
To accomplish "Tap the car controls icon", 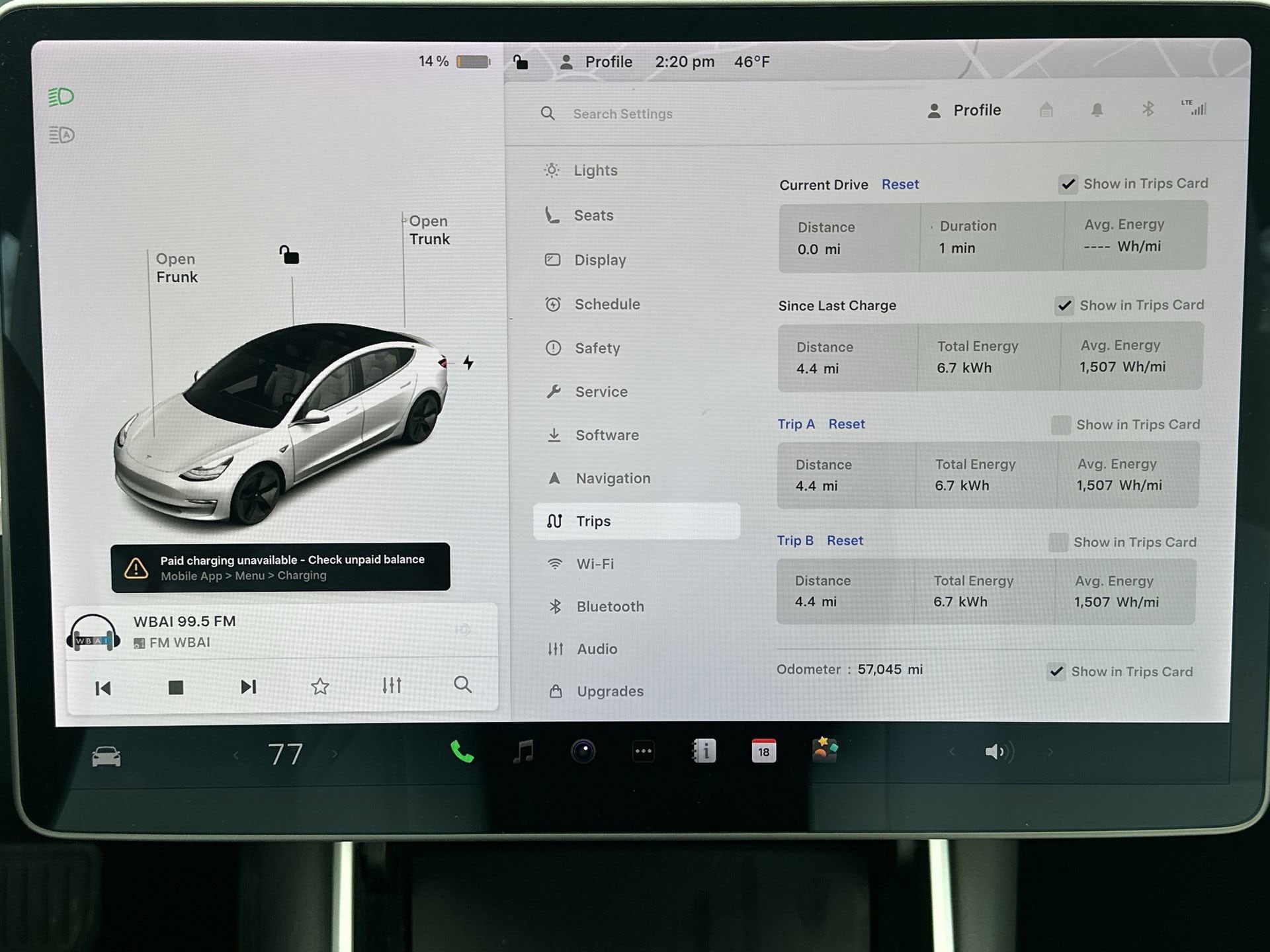I will coord(106,756).
